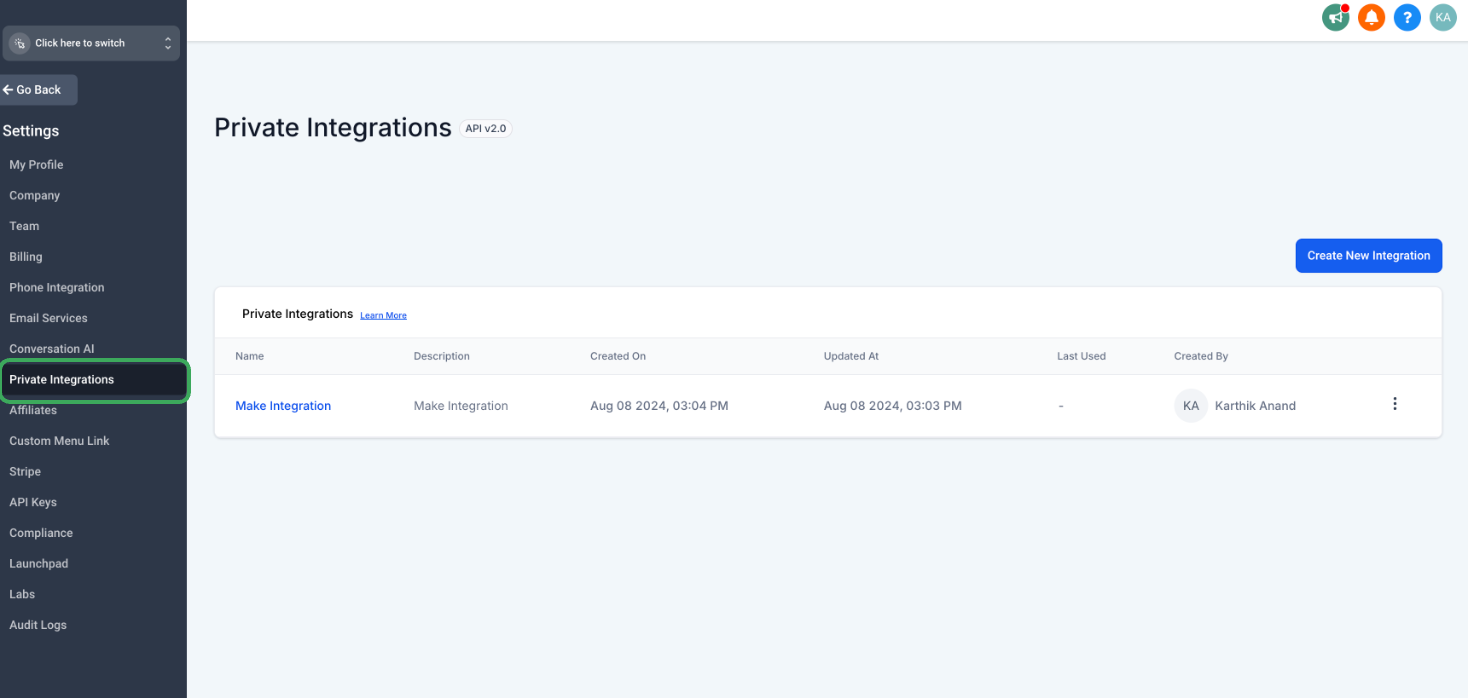This screenshot has width=1468, height=698.
Task: Click the Create New Integration button
Action: tap(1368, 255)
